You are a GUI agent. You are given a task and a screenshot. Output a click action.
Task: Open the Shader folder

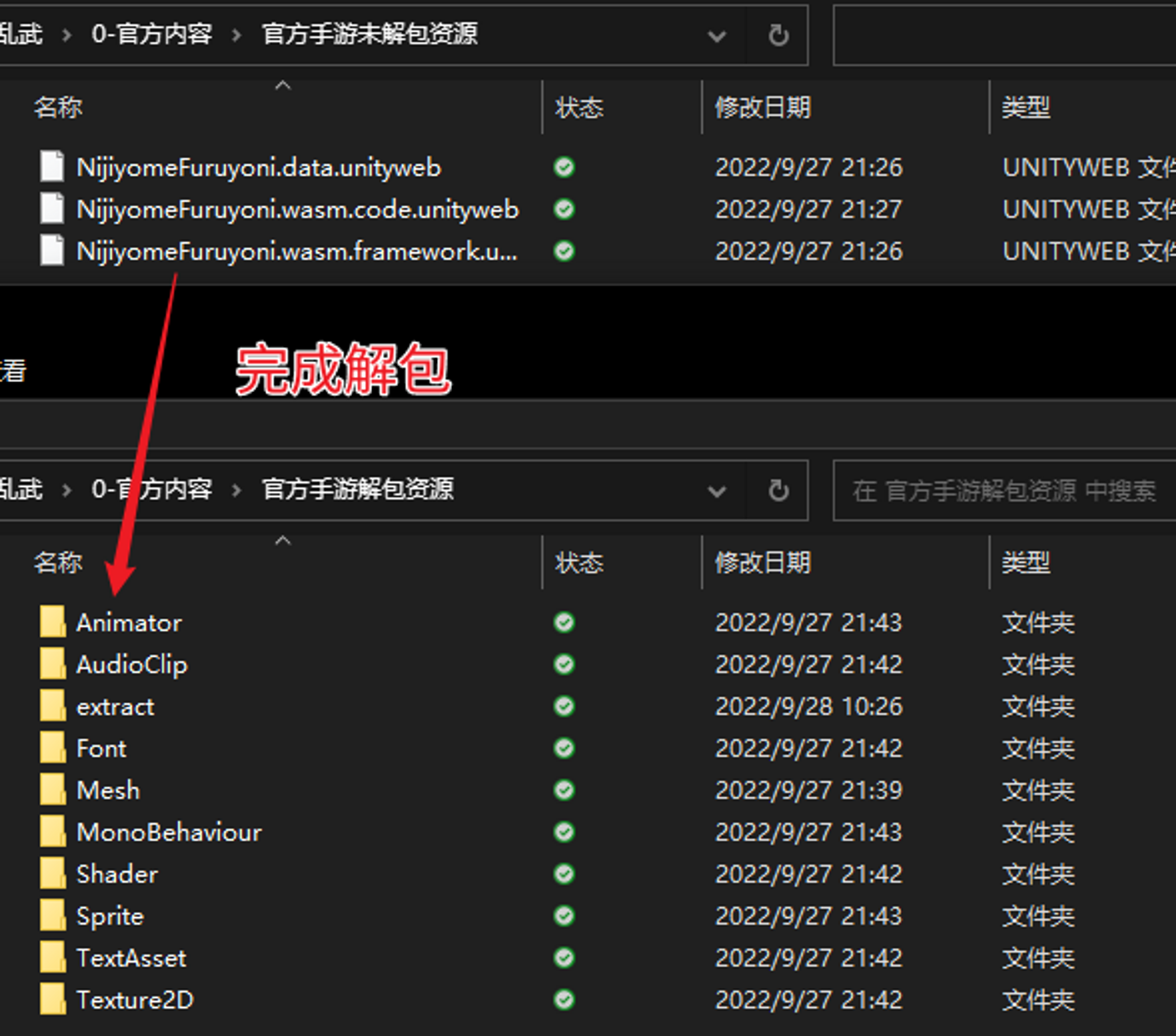pos(117,874)
